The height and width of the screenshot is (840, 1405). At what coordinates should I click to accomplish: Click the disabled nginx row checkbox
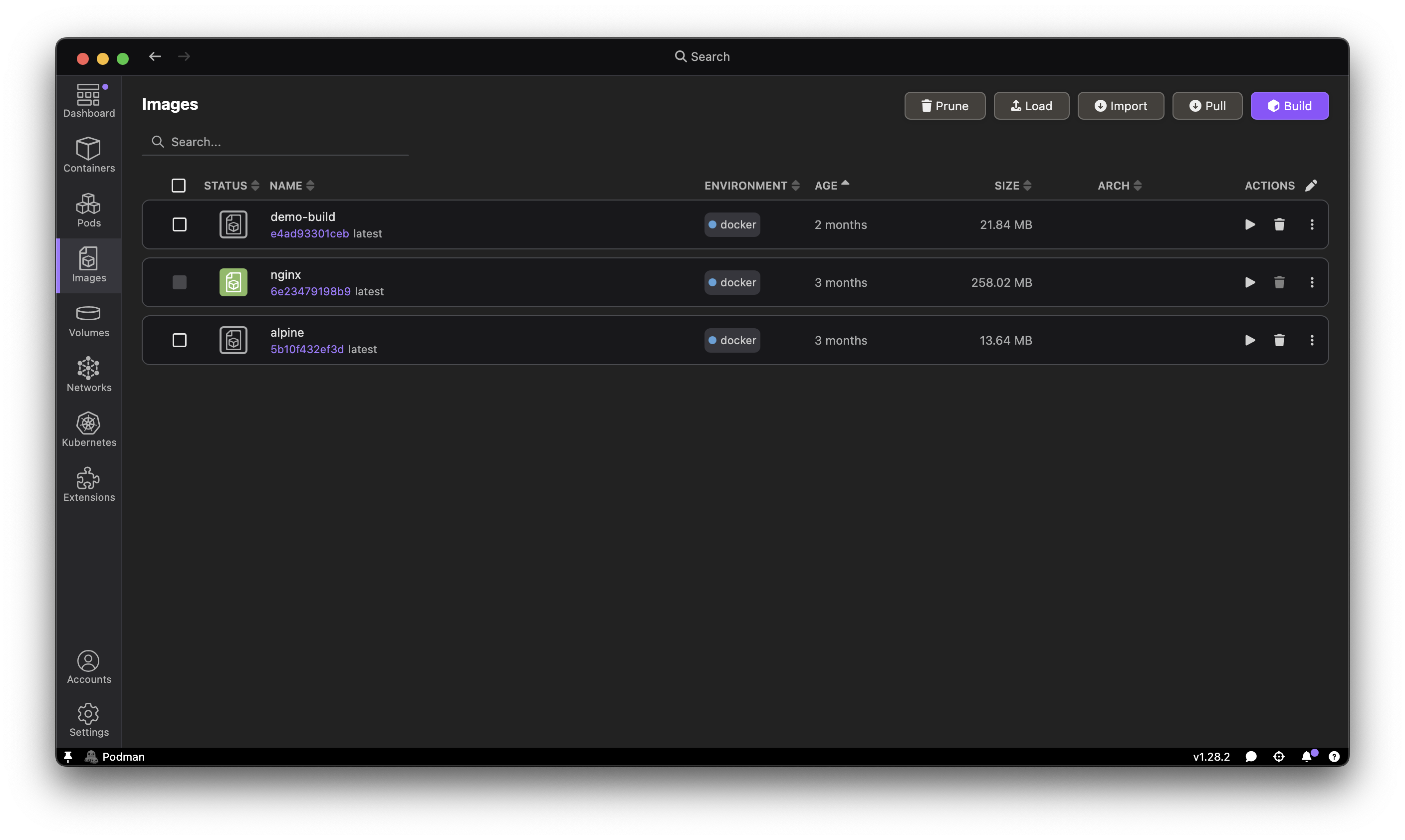(x=180, y=282)
